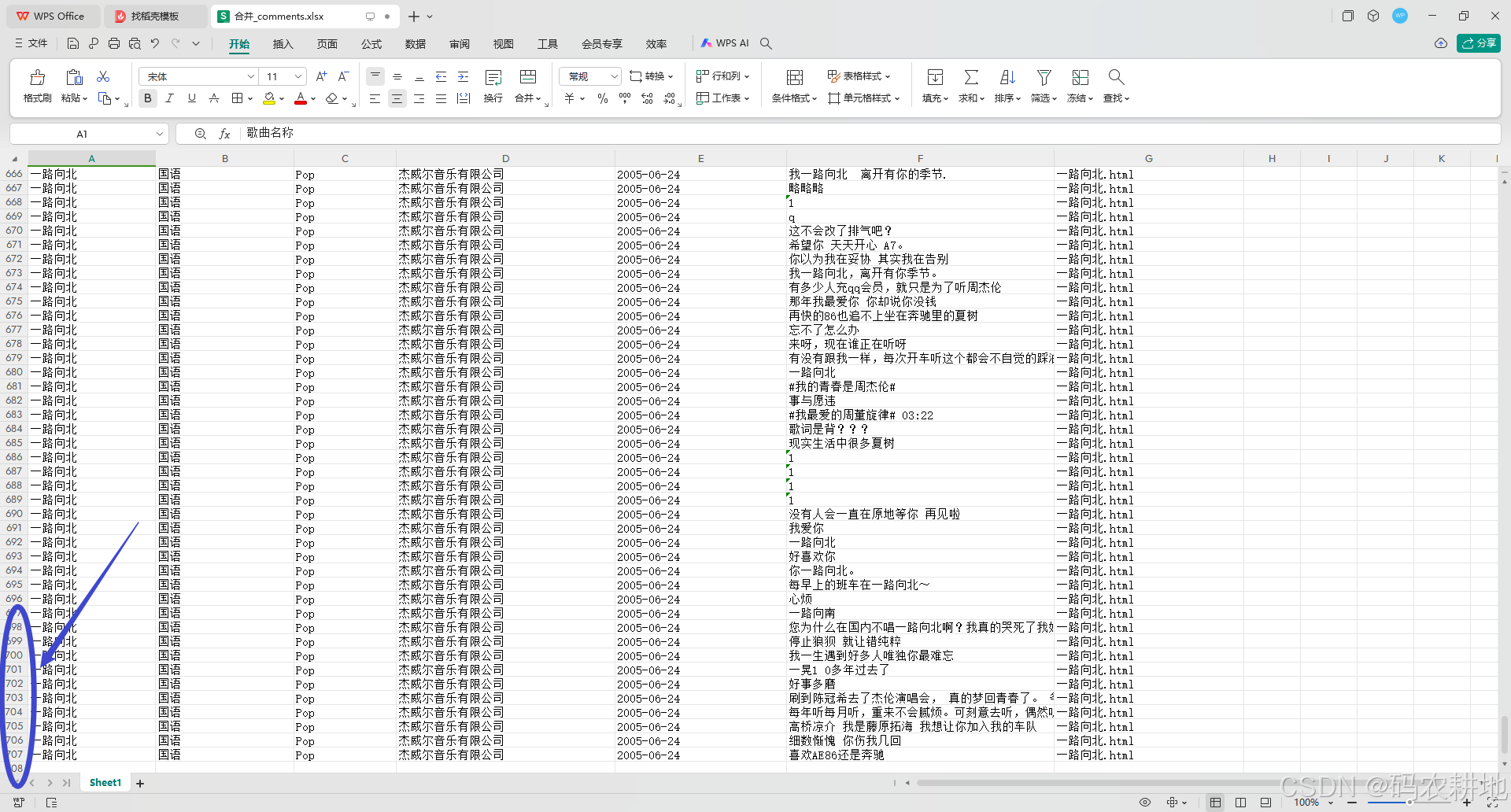Open the 视图 View ribbon tab

coord(504,44)
